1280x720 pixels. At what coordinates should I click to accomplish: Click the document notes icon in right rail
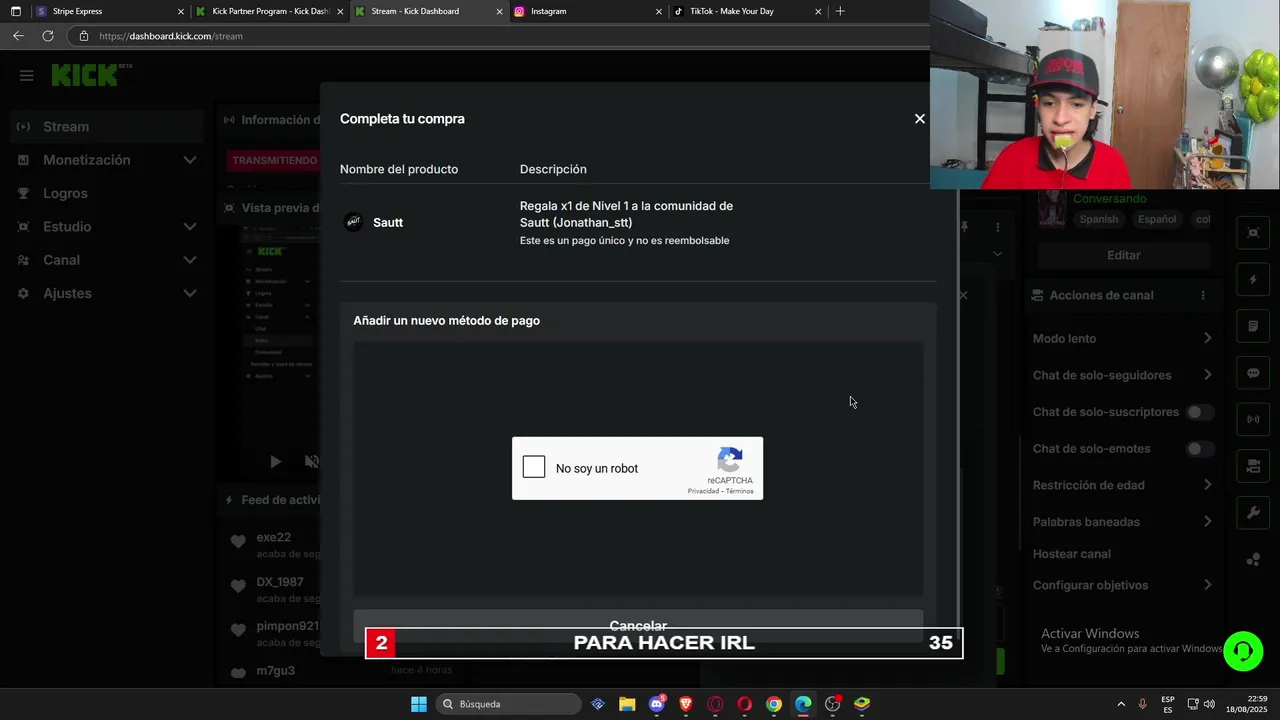tap(1253, 326)
